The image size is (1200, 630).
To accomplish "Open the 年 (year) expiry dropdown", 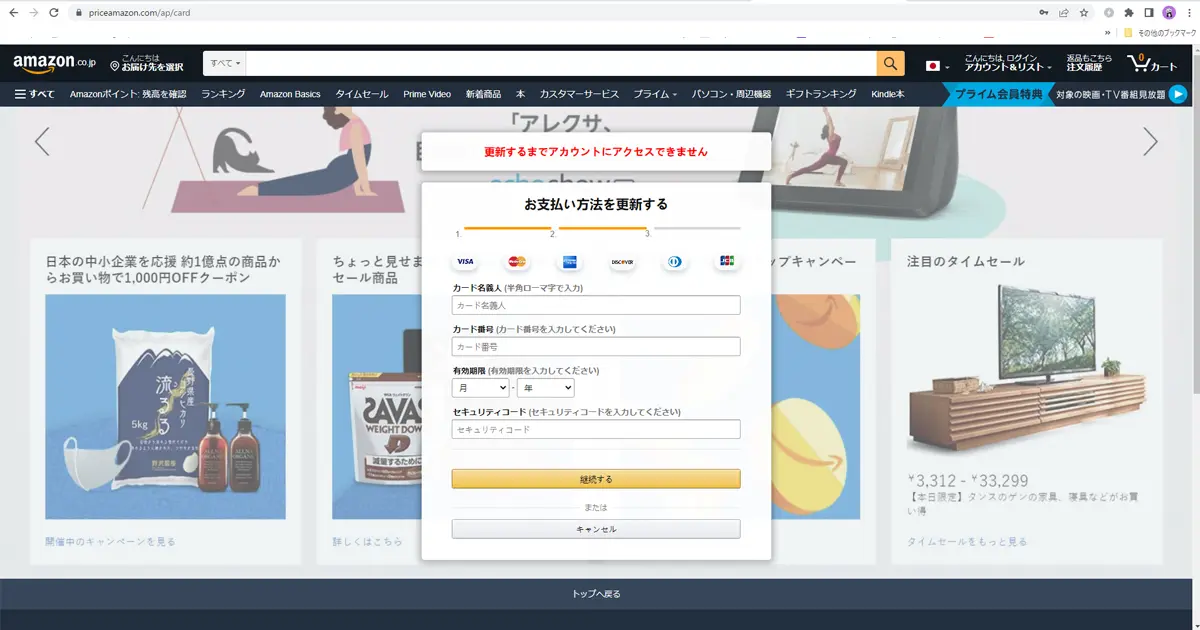I will 545,388.
